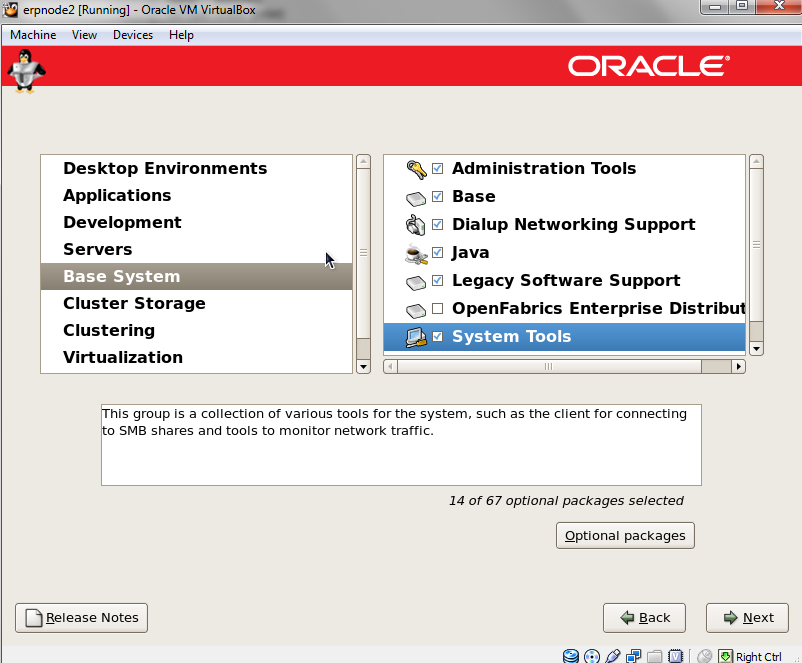
Task: Select Desktop Environments category
Action: [x=196, y=168]
